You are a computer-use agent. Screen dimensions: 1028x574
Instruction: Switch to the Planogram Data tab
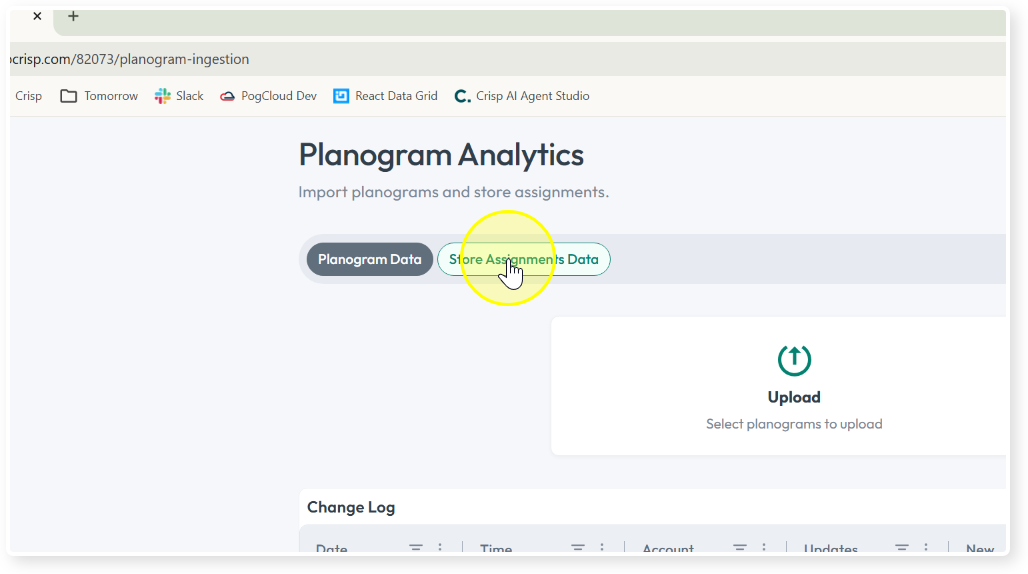click(x=370, y=259)
